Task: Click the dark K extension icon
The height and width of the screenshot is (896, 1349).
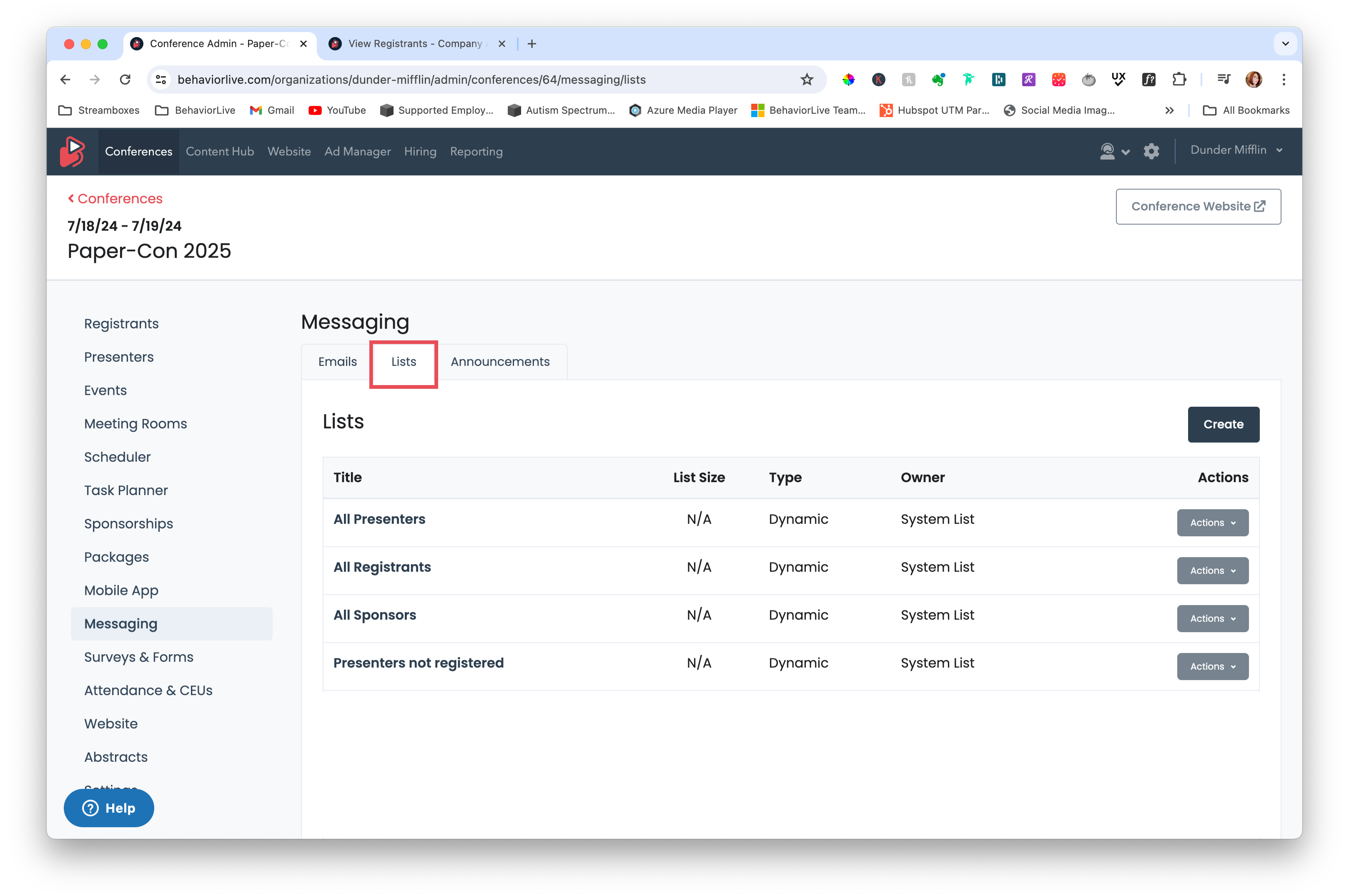Action: (x=879, y=80)
